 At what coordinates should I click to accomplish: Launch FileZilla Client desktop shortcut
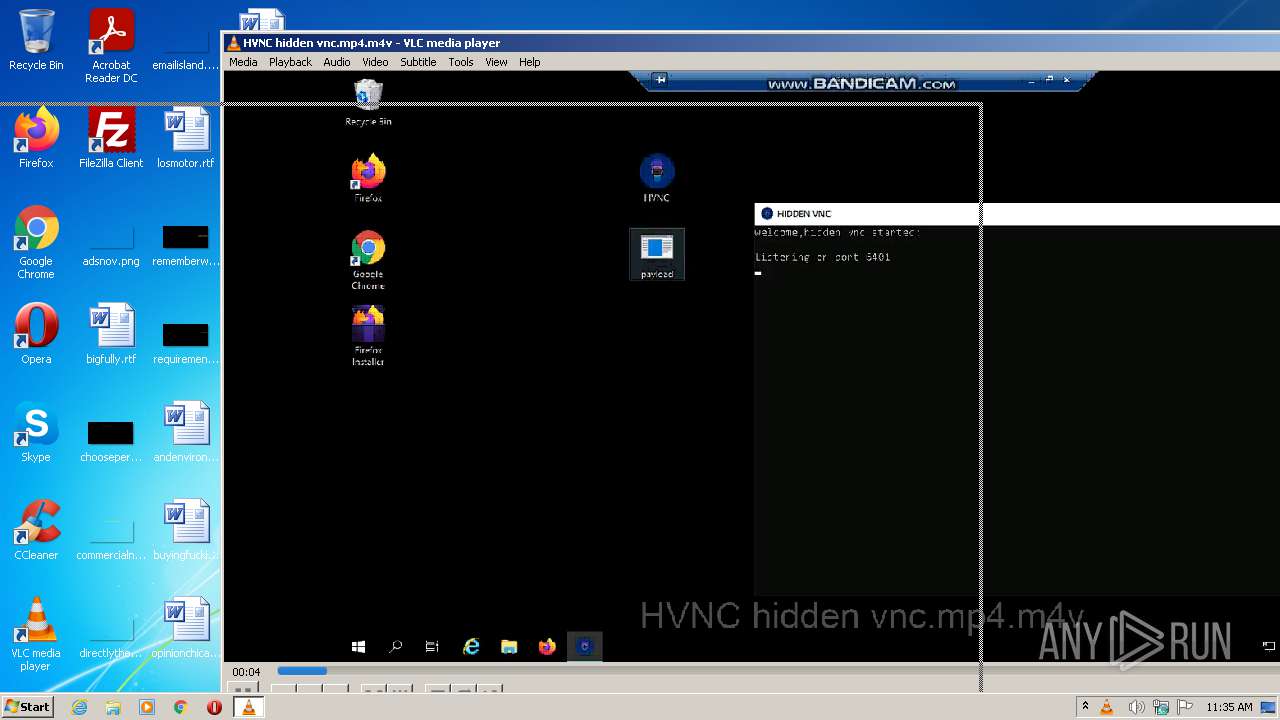pos(111,138)
